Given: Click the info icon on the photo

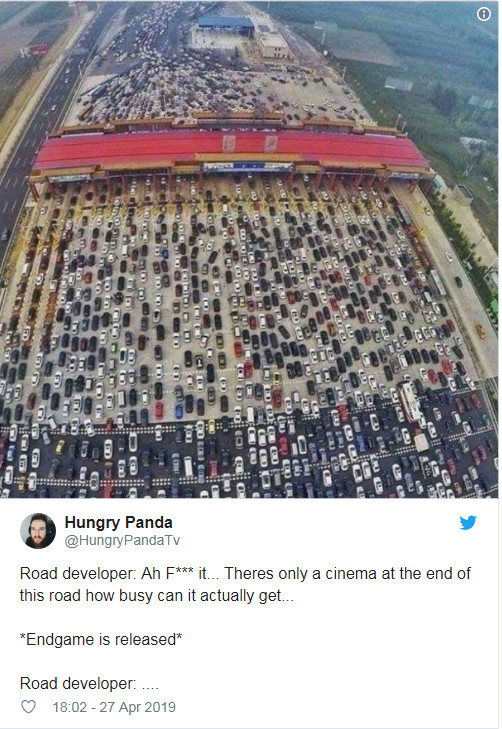Looking at the screenshot, I should coord(484,14).
